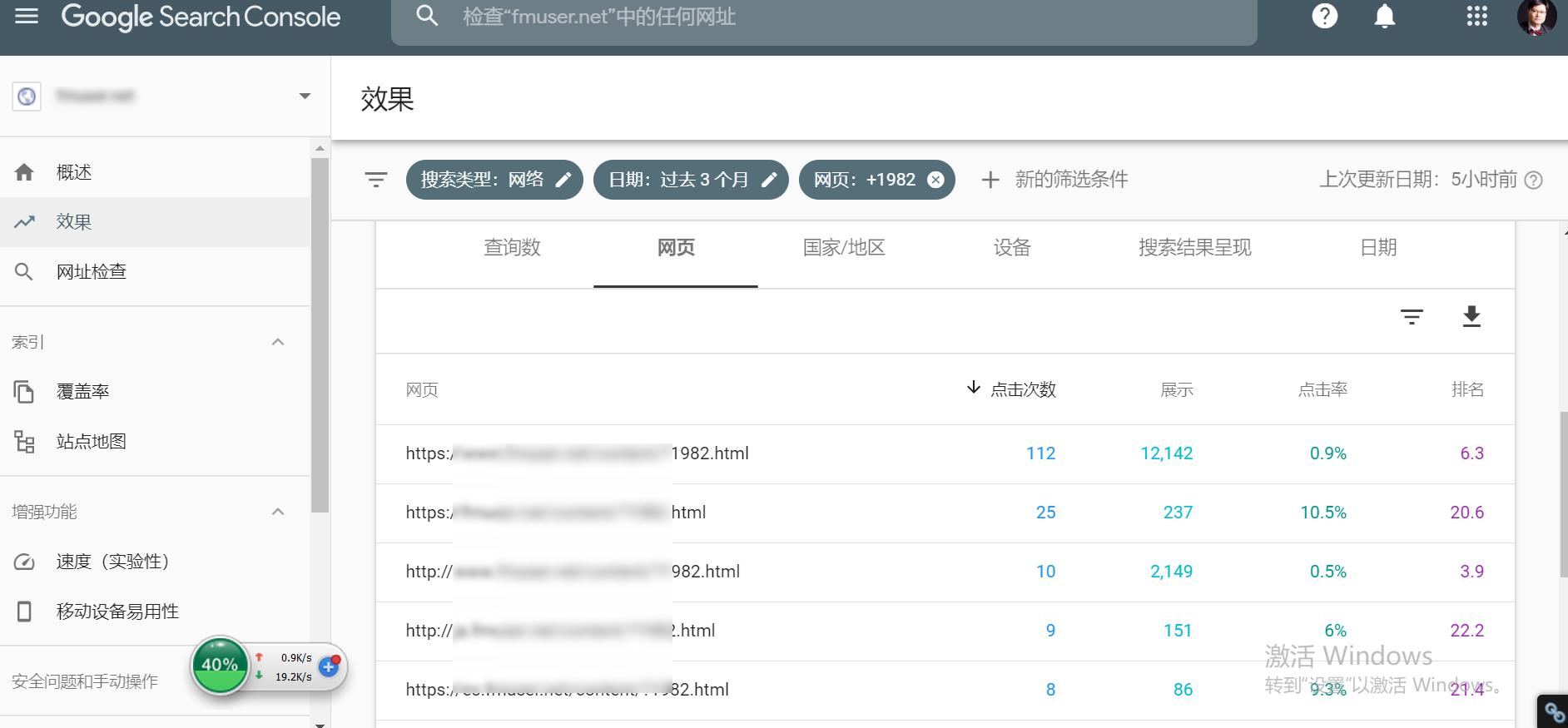This screenshot has height=728, width=1568.
Task: Open 网址检查 in the sidebar
Action: (155, 272)
